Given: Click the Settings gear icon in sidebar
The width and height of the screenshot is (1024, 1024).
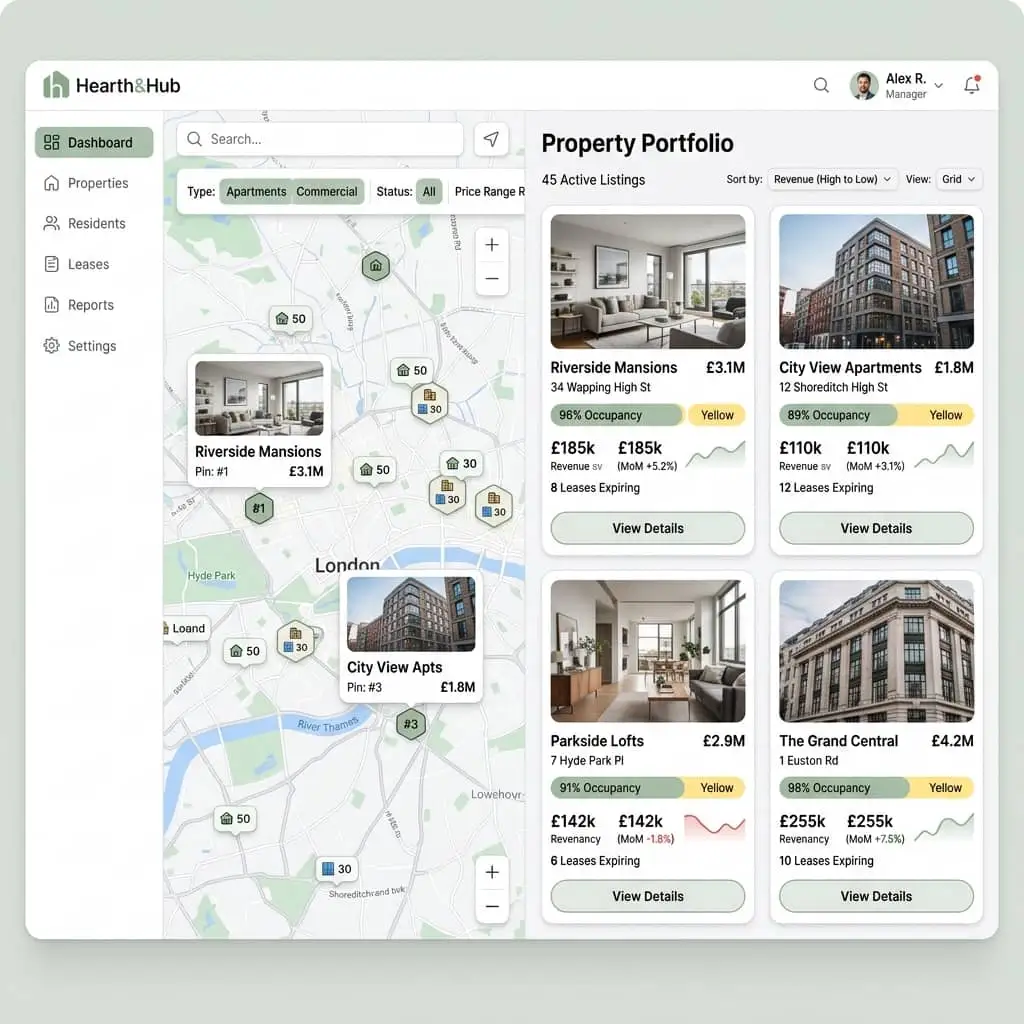Looking at the screenshot, I should tap(52, 345).
